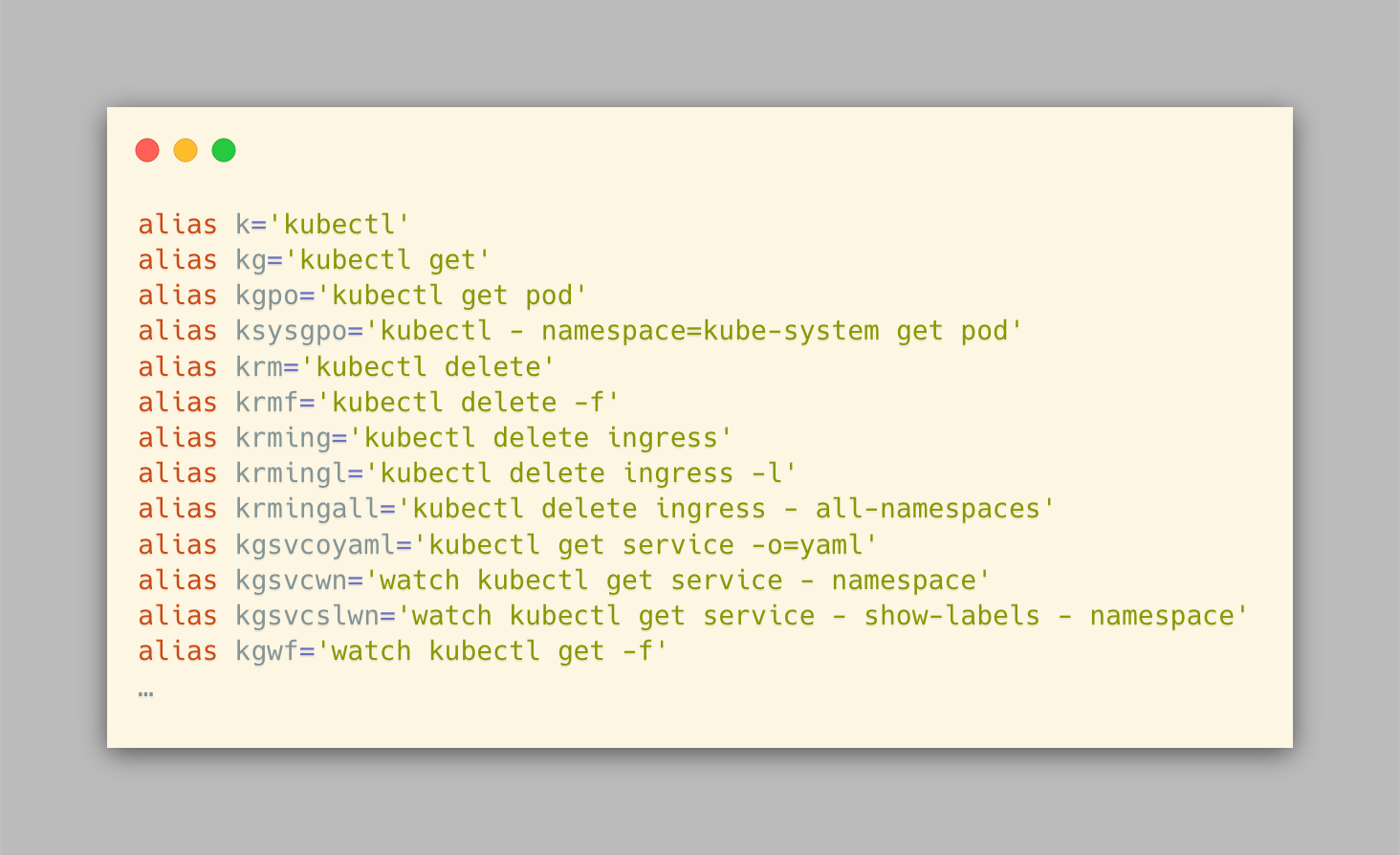Click the kgsvcwn alias name
Screen dimensions: 1400x855
click(291, 581)
